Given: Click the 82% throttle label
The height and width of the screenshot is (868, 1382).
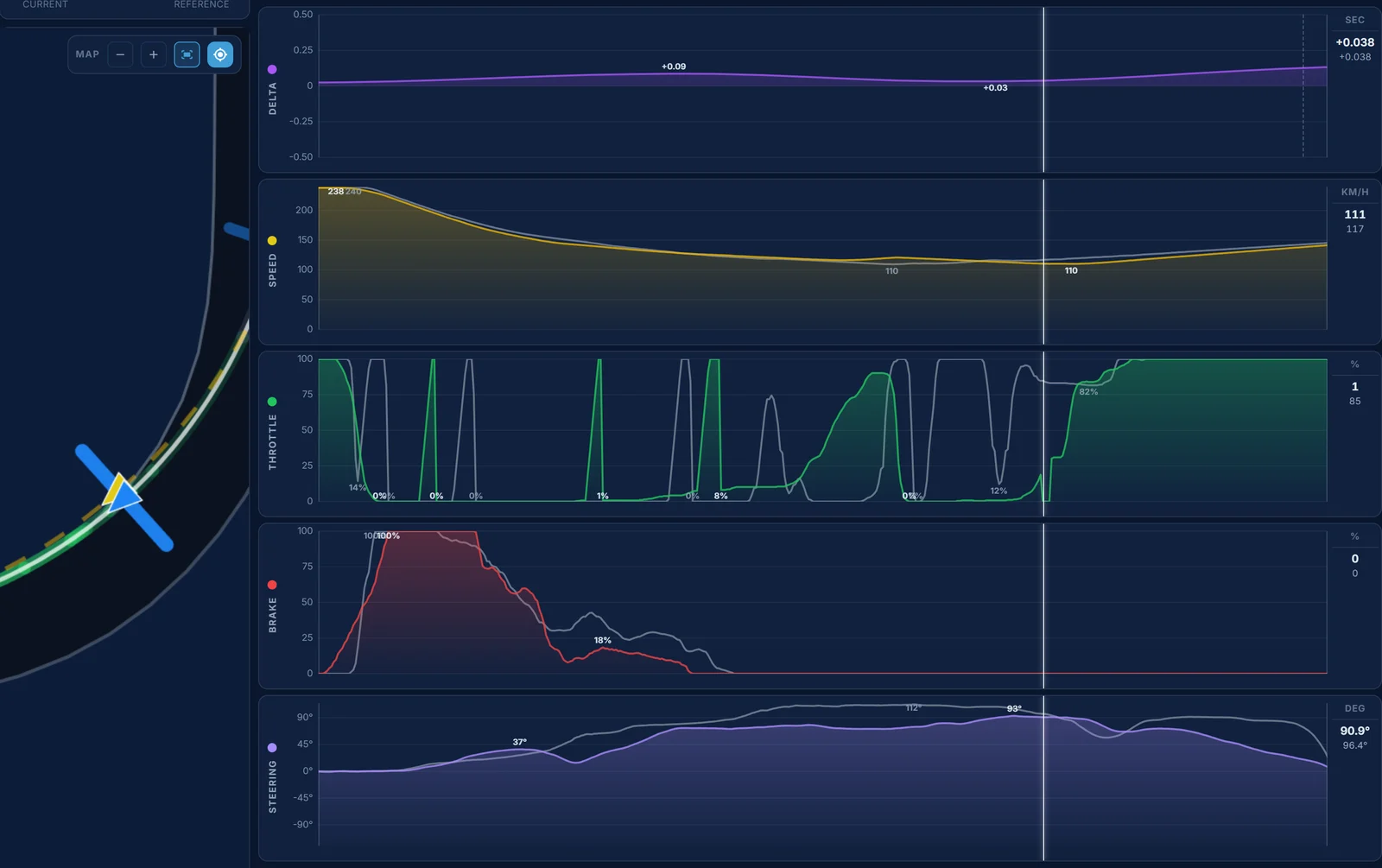Looking at the screenshot, I should tap(1088, 392).
